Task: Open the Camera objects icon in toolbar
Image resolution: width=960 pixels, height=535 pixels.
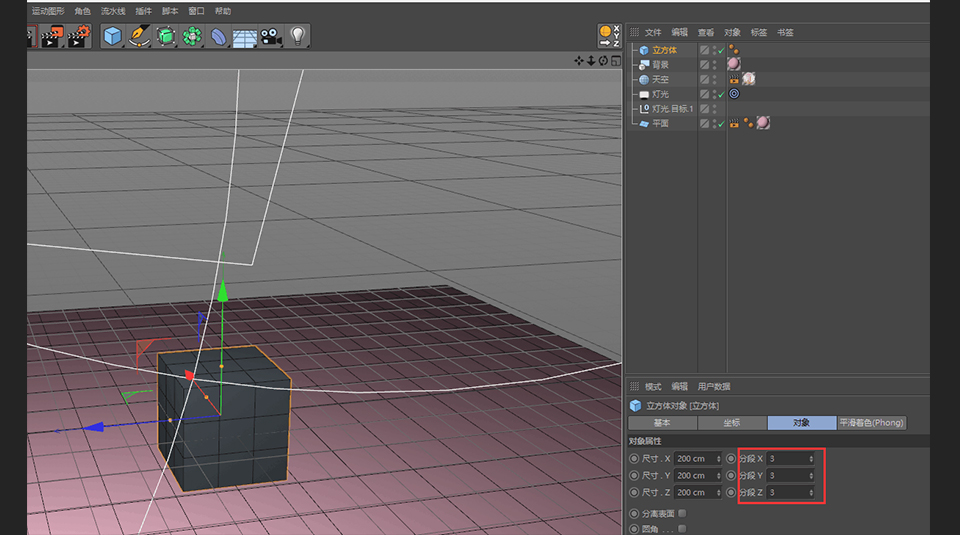Action: click(x=270, y=36)
